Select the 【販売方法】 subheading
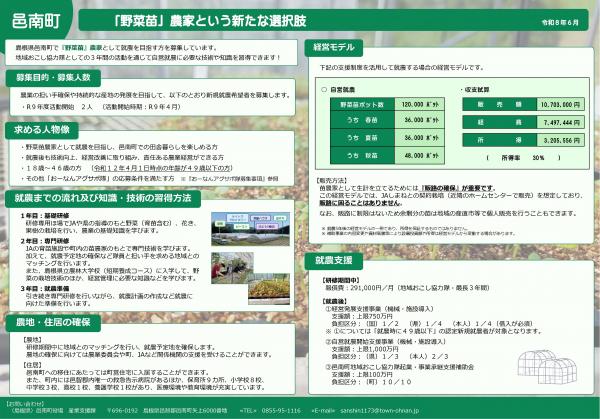600x419 pixels. click(331, 180)
